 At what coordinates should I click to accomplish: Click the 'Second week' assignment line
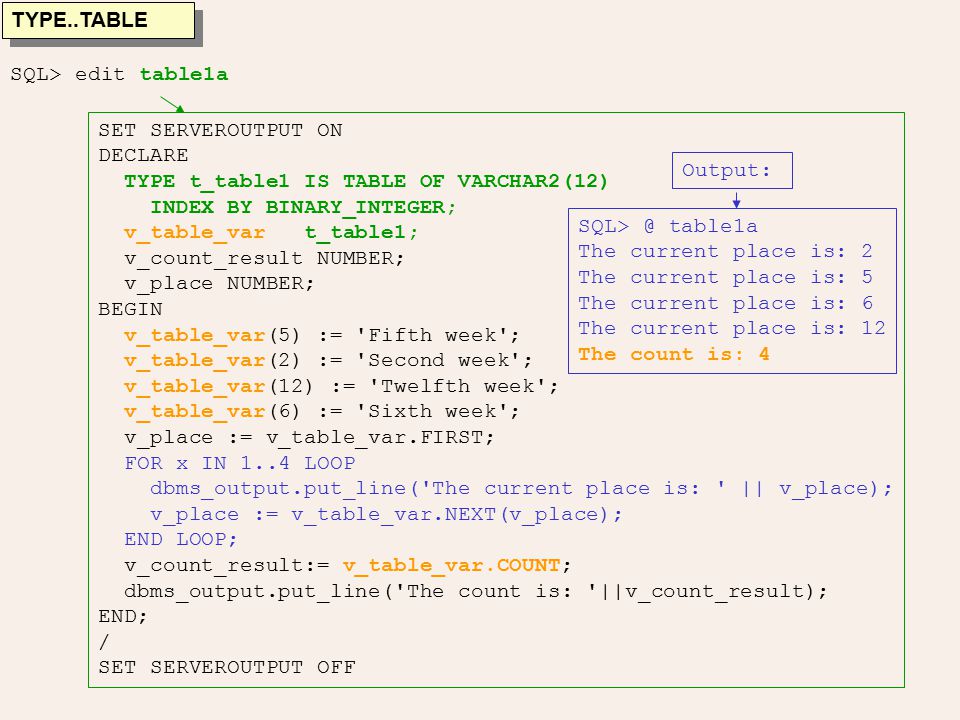(x=328, y=361)
